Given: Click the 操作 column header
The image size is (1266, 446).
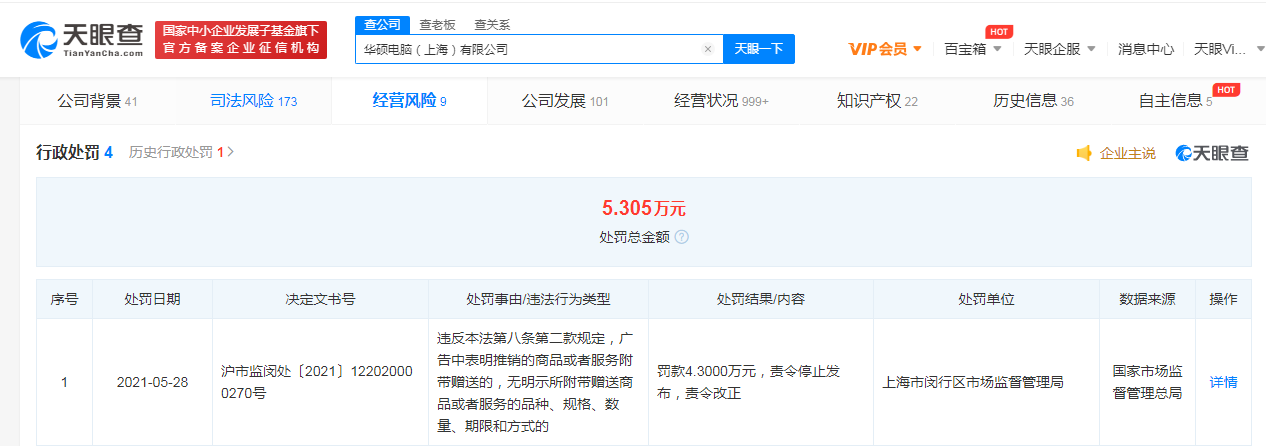Looking at the screenshot, I should 1223,299.
